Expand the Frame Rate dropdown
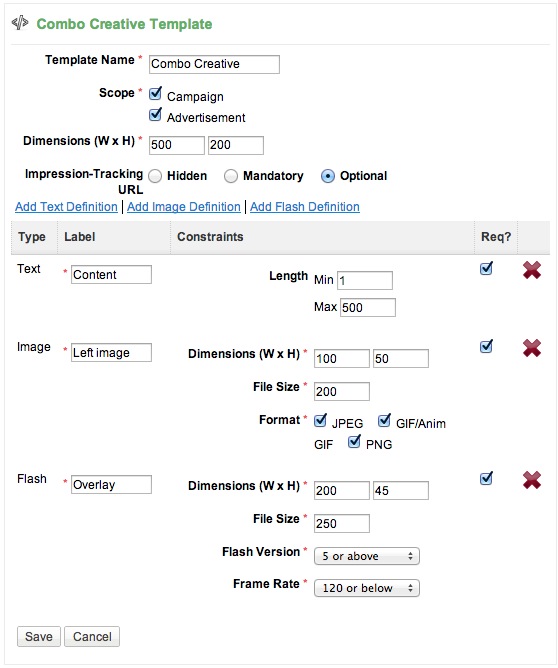Image resolution: width=558 pixels, height=668 pixels. pyautogui.click(x=367, y=588)
